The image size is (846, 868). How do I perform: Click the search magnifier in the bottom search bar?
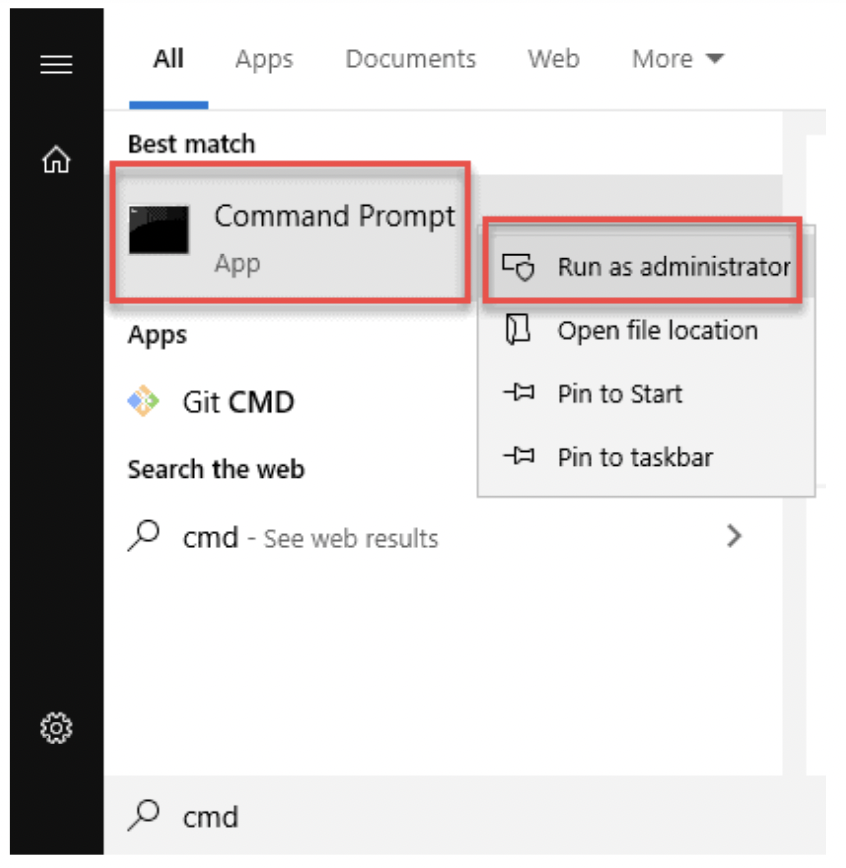click(145, 816)
